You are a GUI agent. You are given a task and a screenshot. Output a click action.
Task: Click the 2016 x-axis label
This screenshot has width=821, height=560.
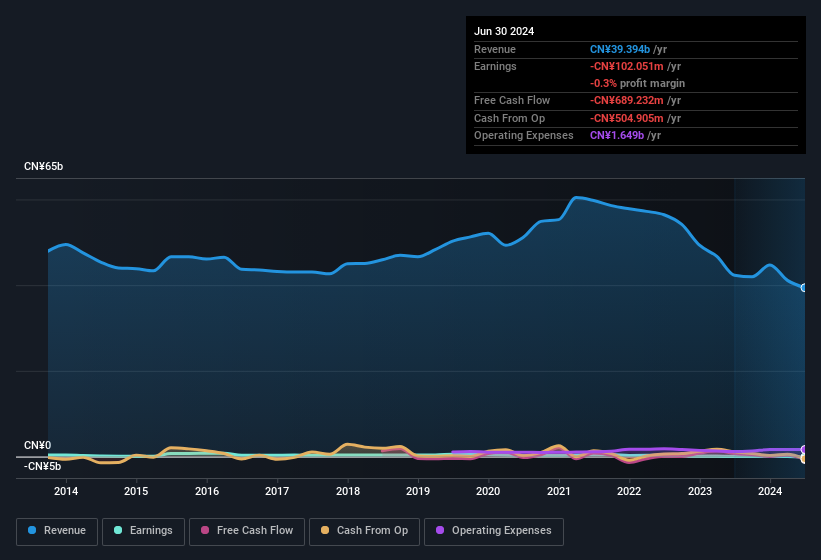(207, 491)
